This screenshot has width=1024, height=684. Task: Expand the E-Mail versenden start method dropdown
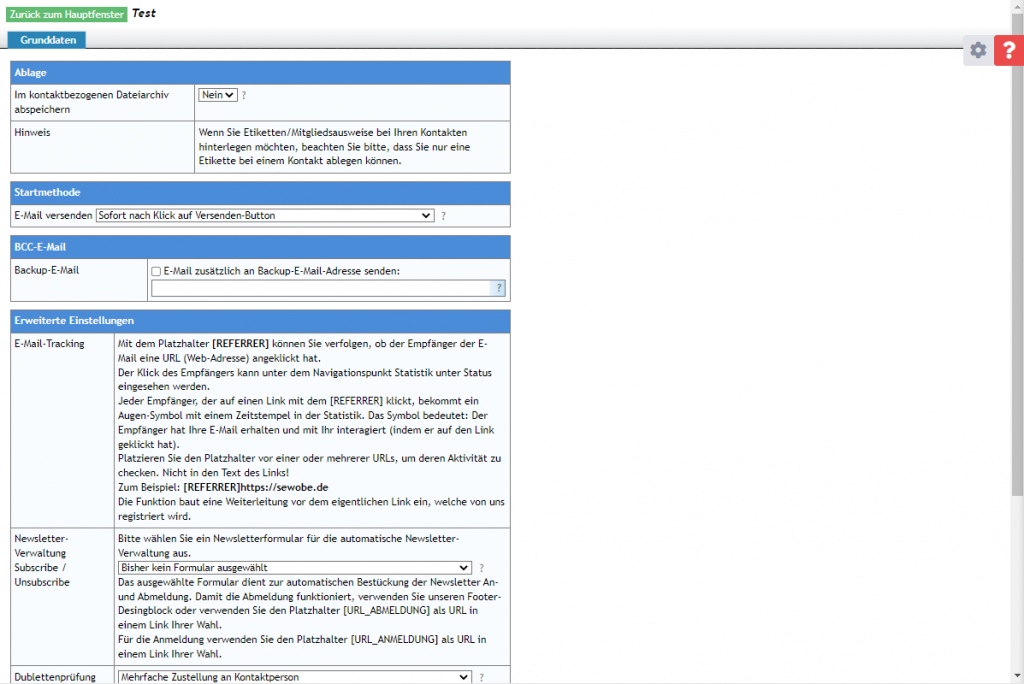pos(265,216)
